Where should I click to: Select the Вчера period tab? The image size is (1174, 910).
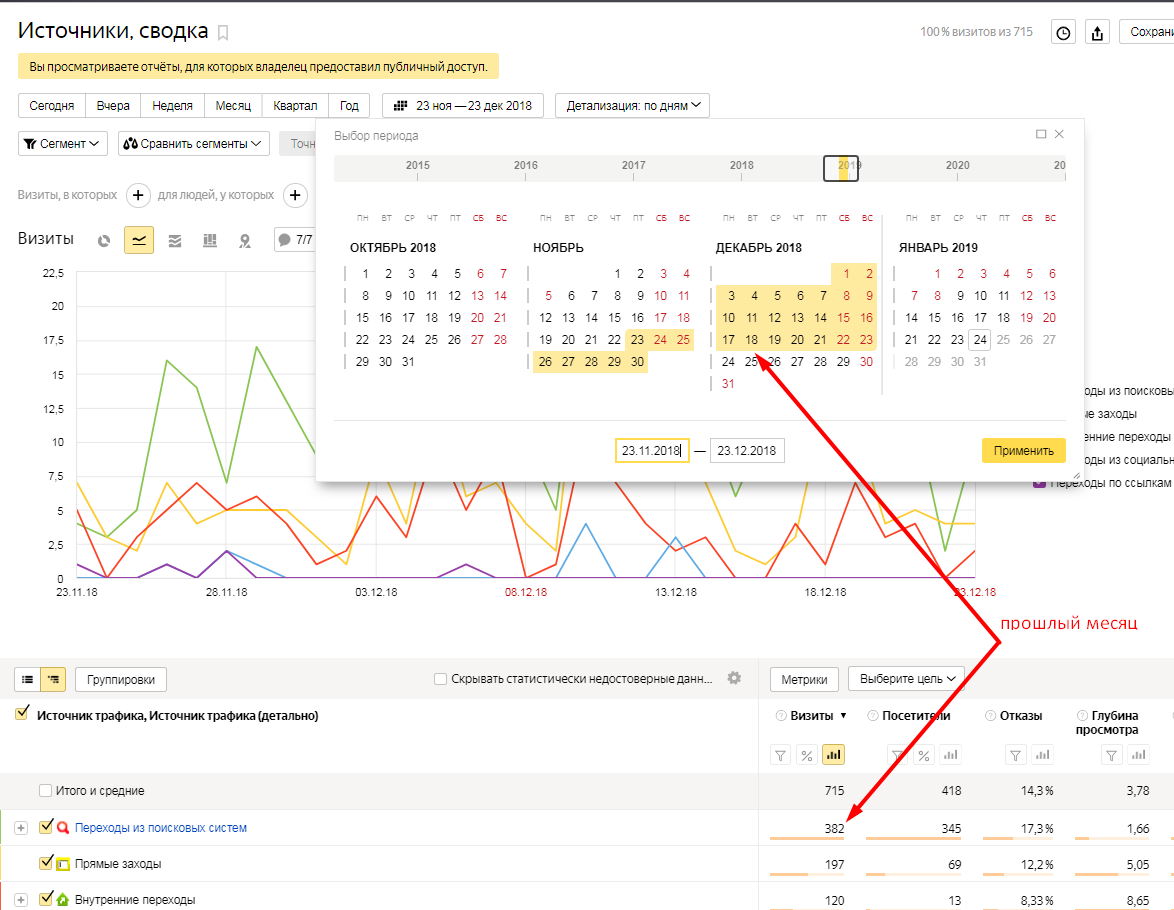pos(113,106)
